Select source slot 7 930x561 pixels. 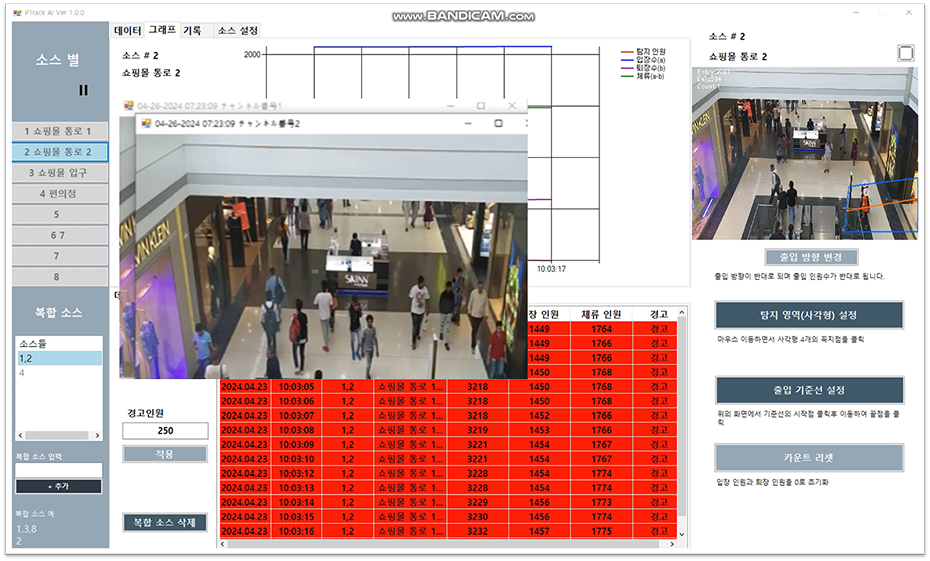(x=59, y=256)
